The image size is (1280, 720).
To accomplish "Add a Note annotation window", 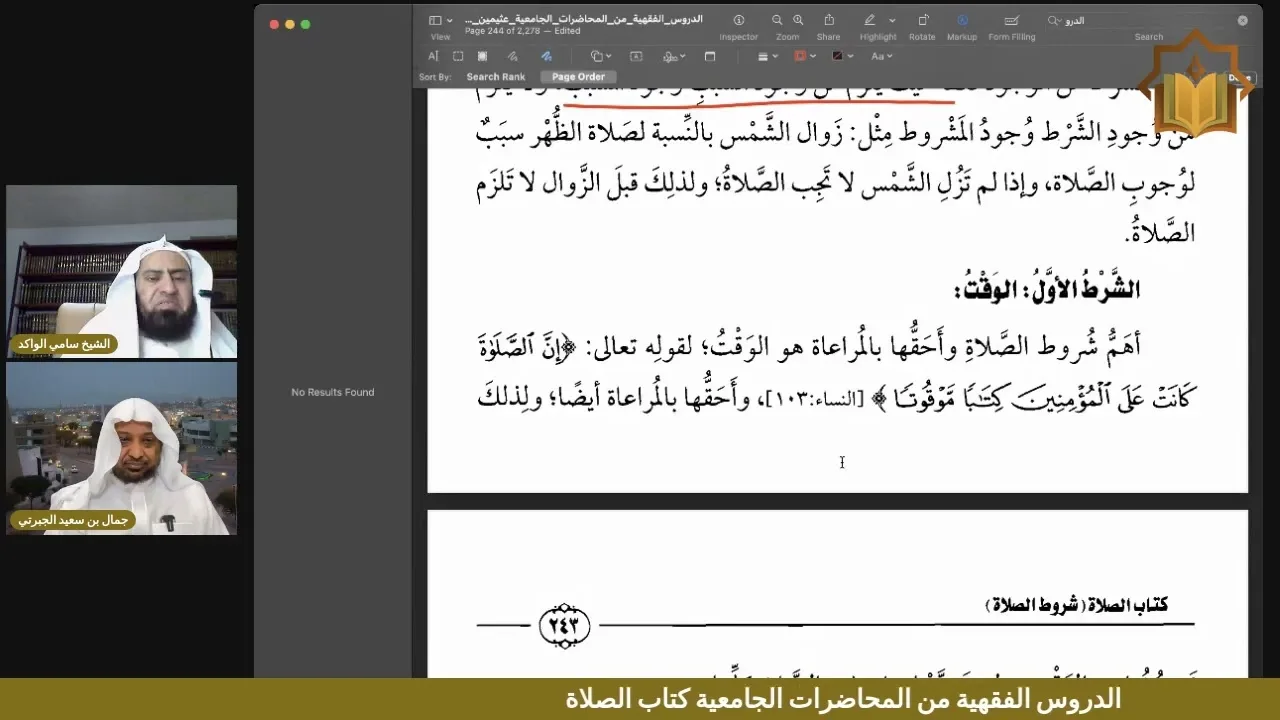I will 710,56.
